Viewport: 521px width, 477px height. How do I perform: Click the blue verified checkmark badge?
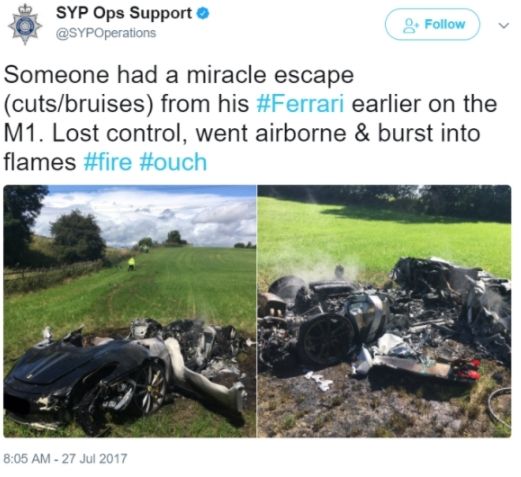tap(203, 14)
